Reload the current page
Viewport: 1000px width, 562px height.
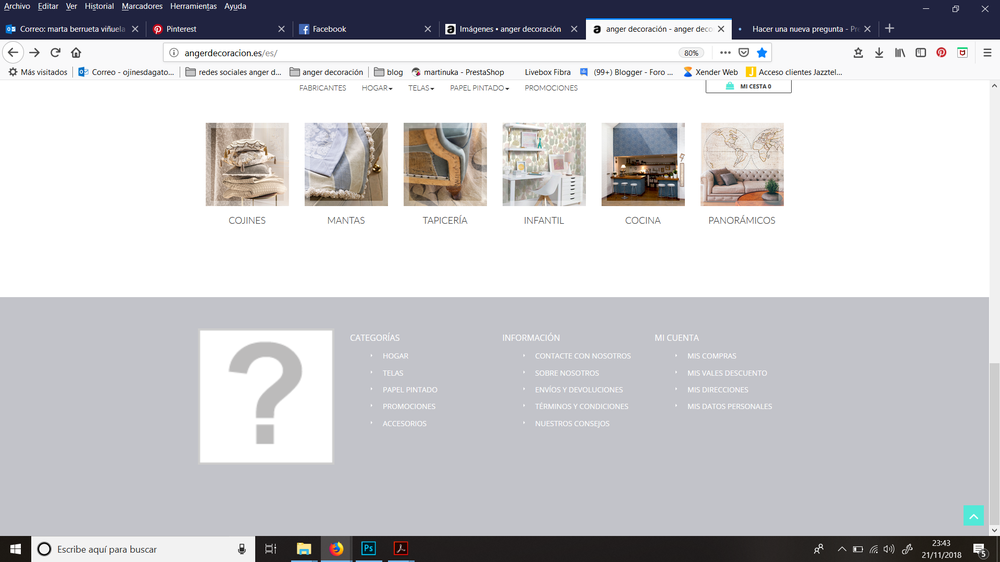point(55,53)
